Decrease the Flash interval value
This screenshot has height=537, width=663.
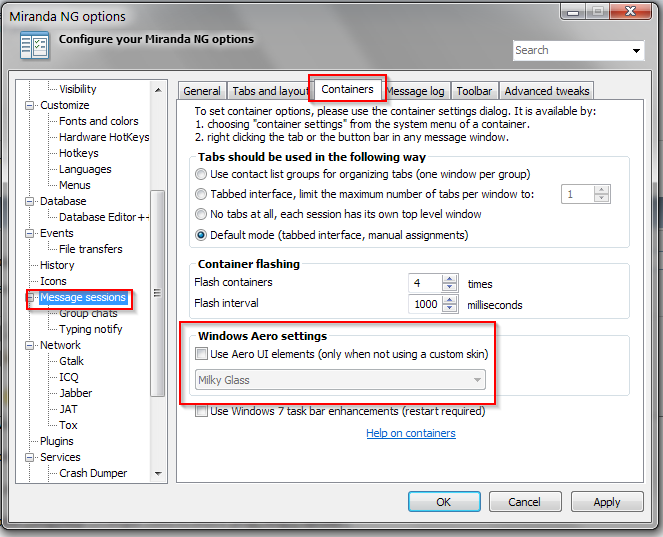(x=449, y=308)
